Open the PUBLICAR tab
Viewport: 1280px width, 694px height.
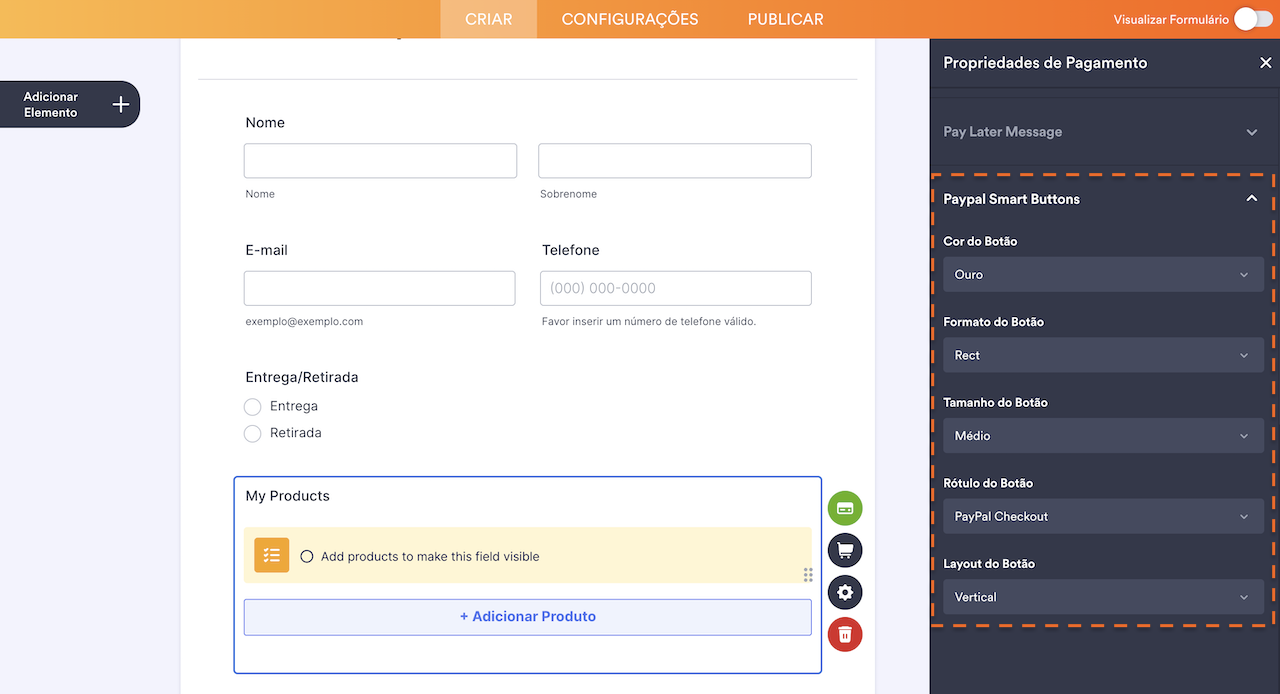click(x=784, y=18)
